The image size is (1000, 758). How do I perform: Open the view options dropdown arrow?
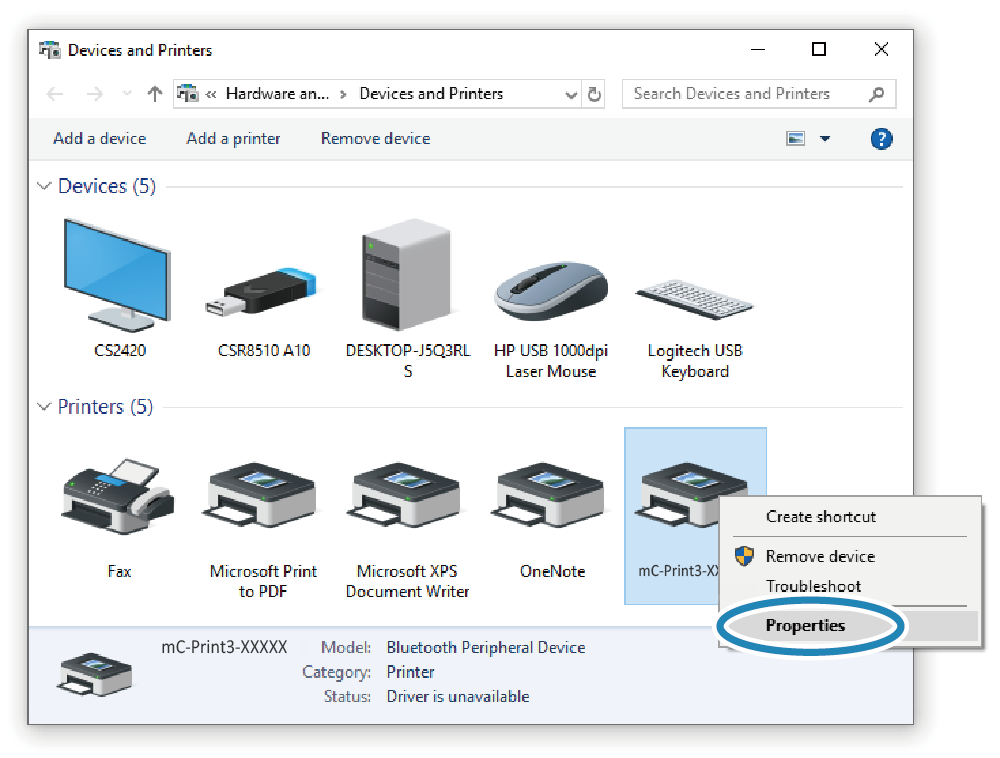825,139
